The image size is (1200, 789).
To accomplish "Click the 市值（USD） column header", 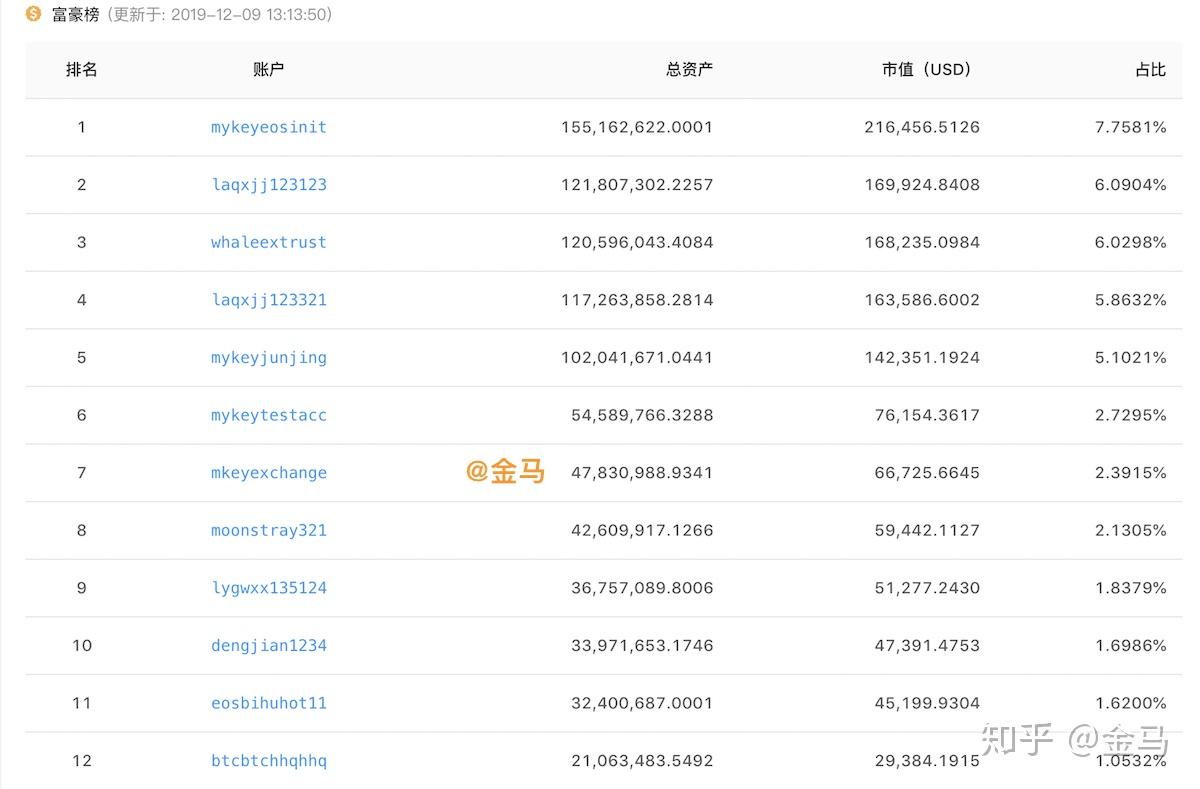I will (x=926, y=70).
